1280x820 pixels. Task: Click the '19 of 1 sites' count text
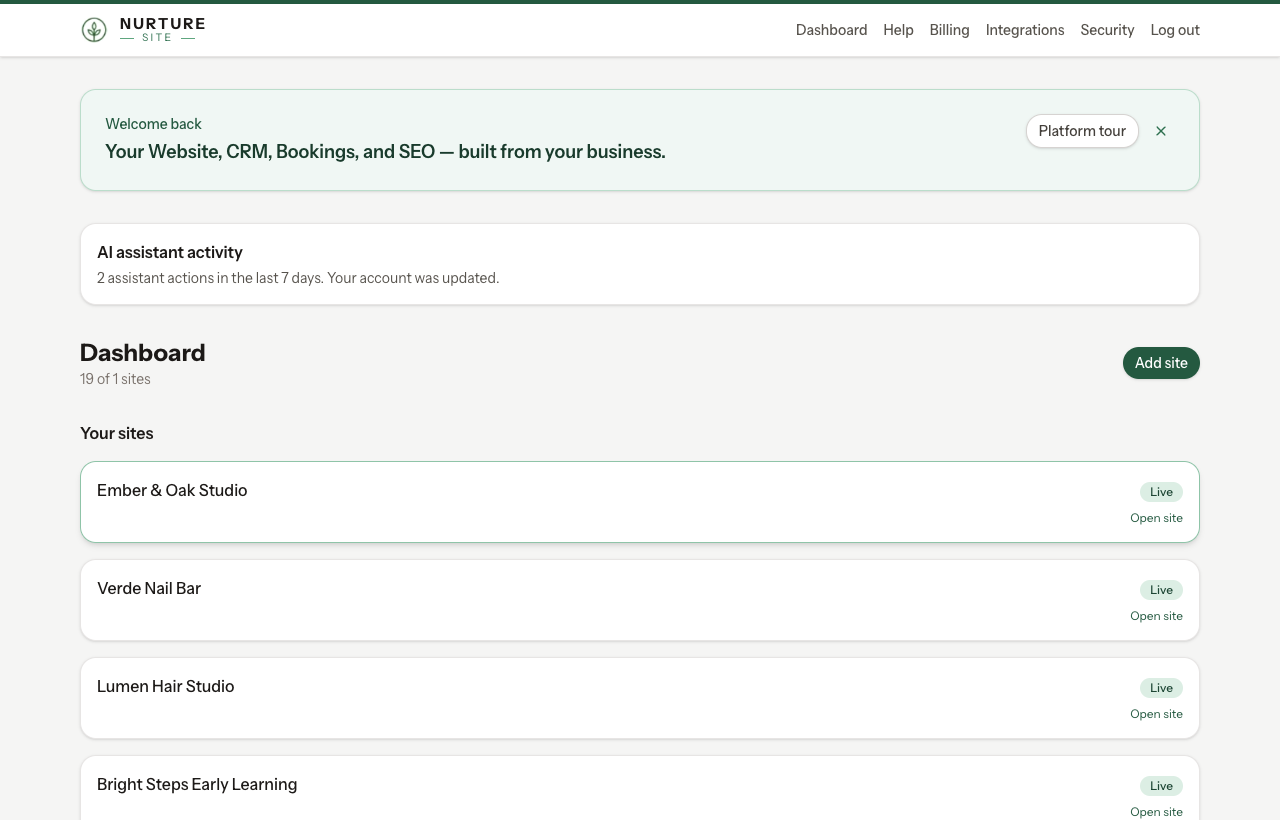[115, 379]
